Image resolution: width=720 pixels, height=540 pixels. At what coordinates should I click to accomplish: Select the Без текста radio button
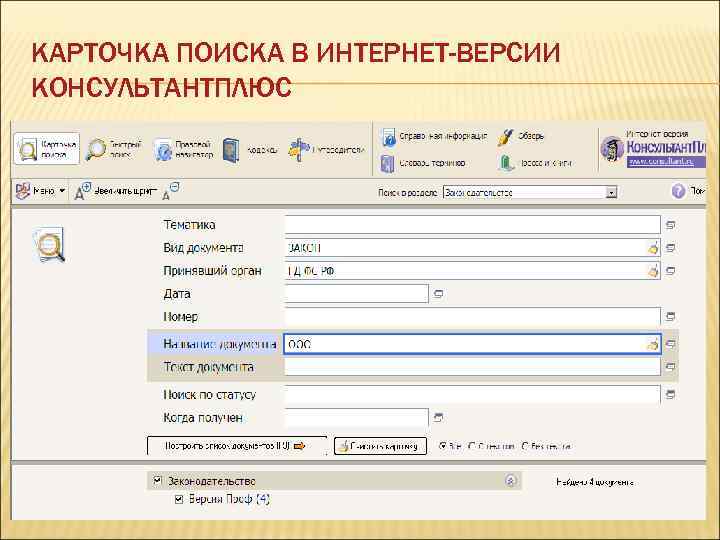[525, 446]
